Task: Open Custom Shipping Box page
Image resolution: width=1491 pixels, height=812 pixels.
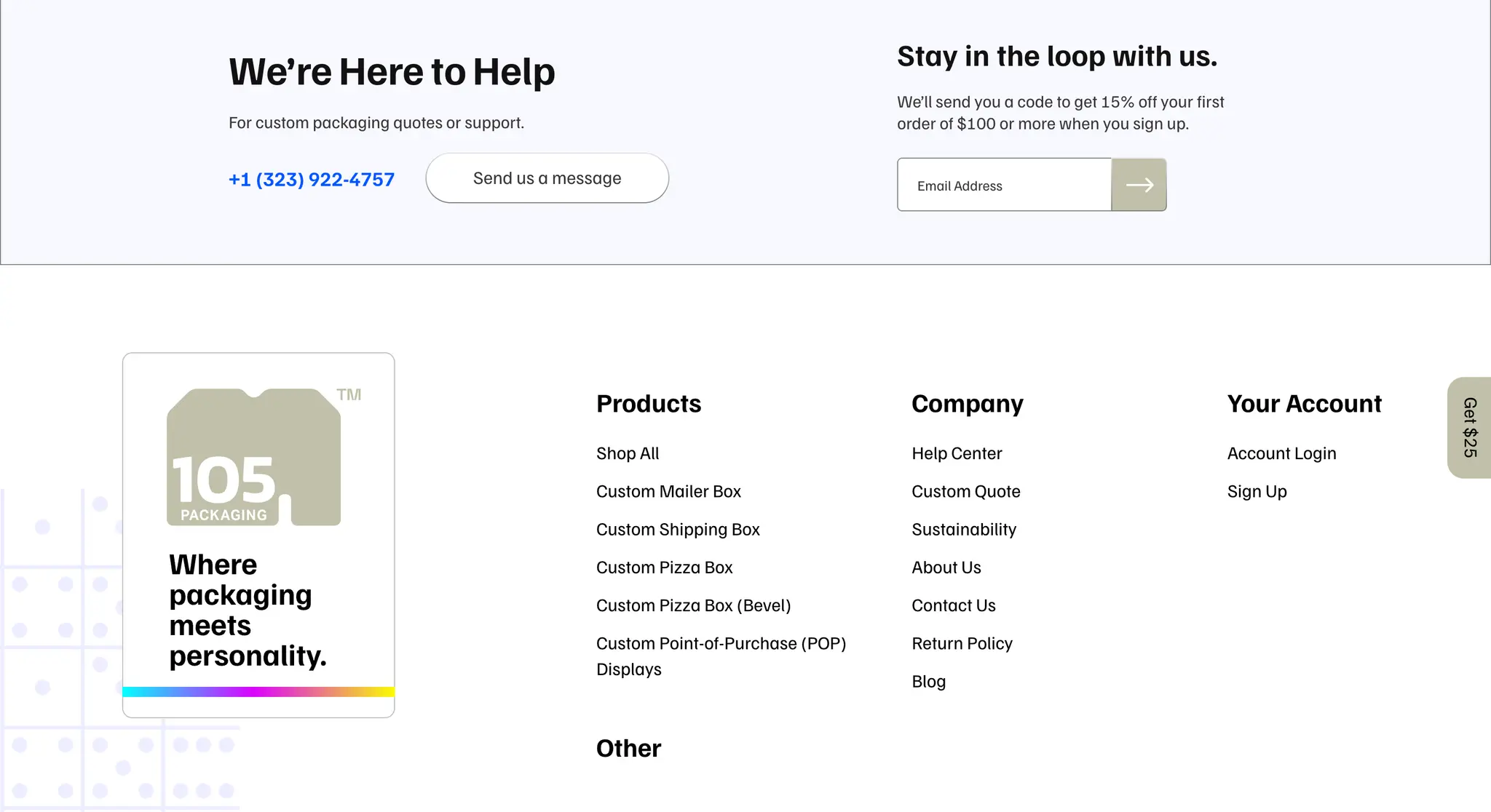Action: click(678, 529)
